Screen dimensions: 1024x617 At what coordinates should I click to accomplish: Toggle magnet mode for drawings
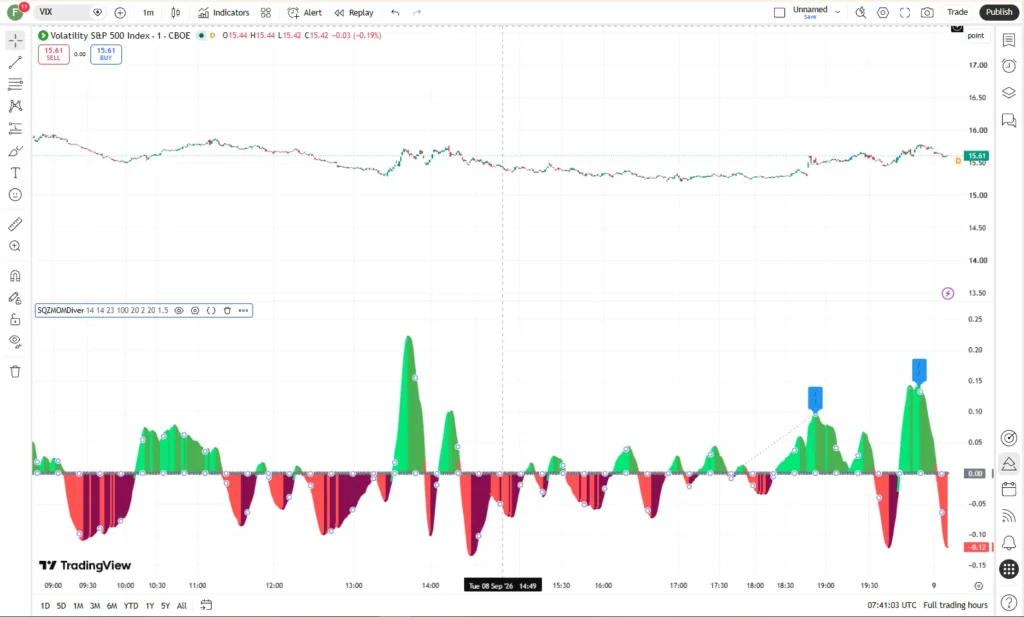pos(15,276)
